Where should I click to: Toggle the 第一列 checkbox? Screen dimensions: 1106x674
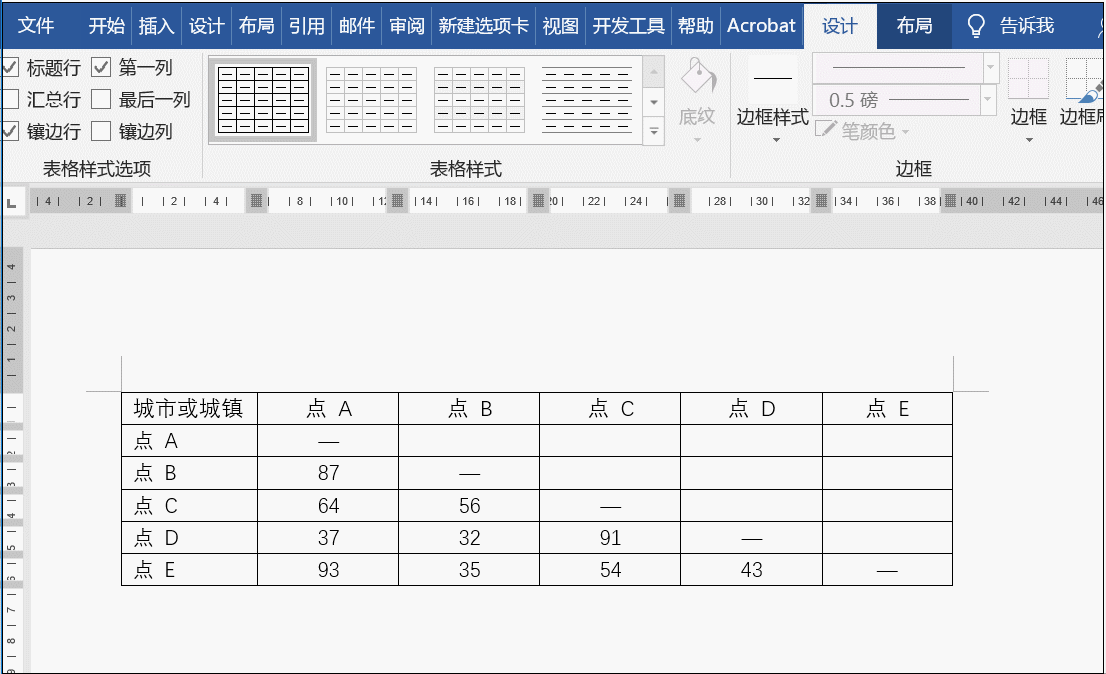pyautogui.click(x=102, y=68)
